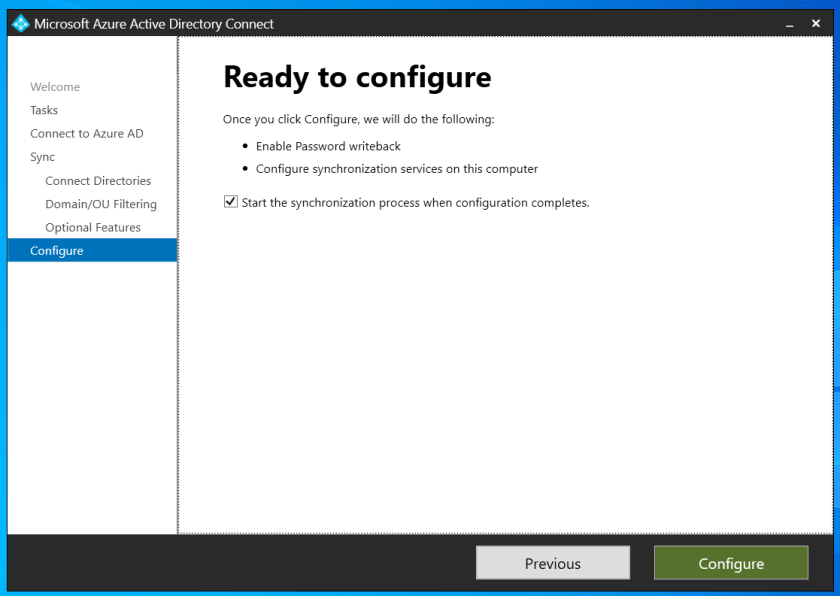Click the 'Enable Password writeback' bullet item

click(x=328, y=146)
